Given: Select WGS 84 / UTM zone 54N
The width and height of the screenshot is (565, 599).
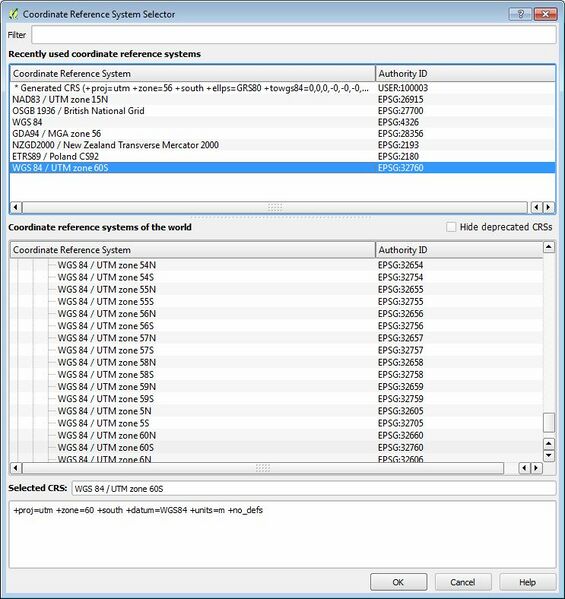Looking at the screenshot, I should (x=107, y=265).
